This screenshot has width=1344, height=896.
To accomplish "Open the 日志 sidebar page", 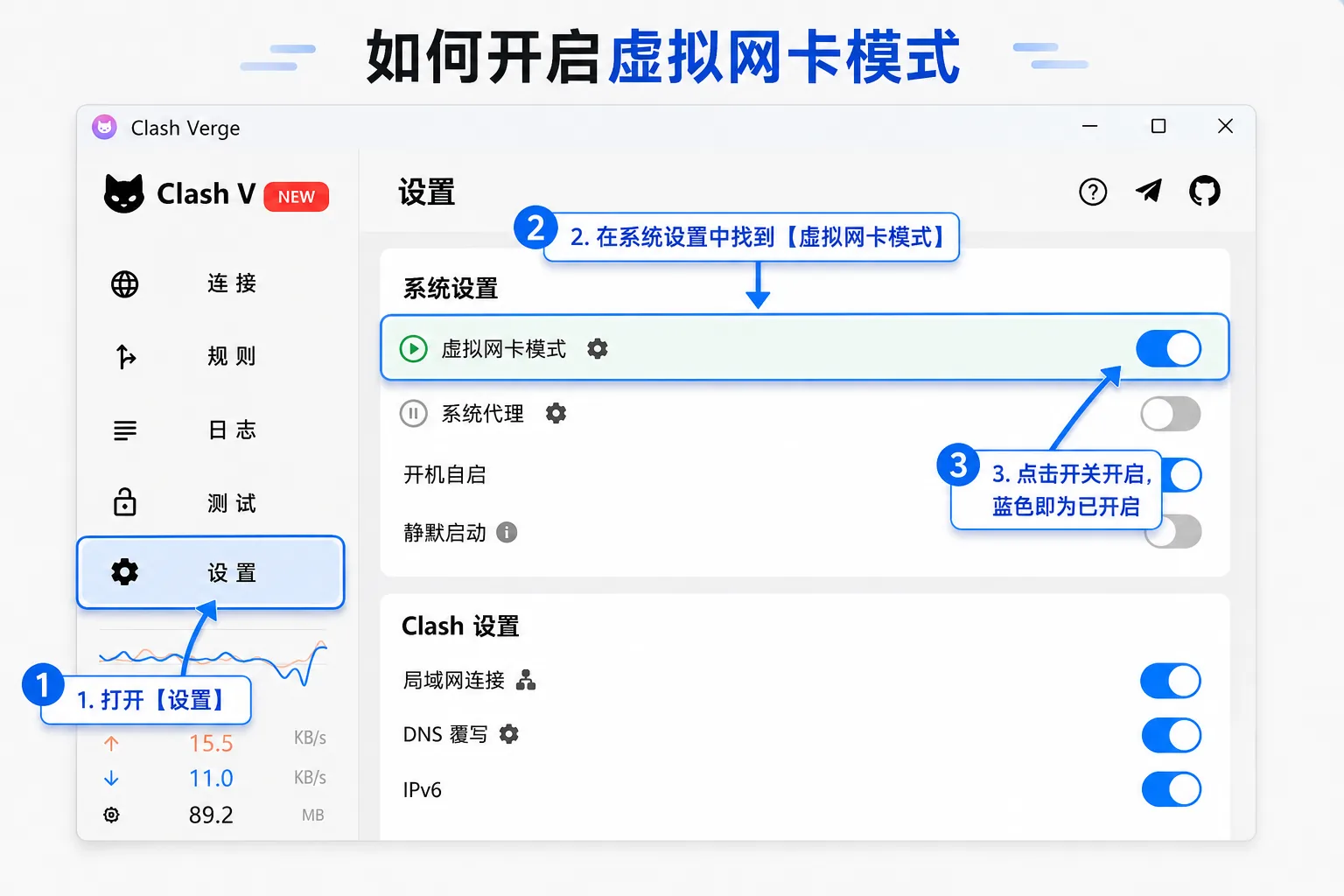I will pos(211,430).
